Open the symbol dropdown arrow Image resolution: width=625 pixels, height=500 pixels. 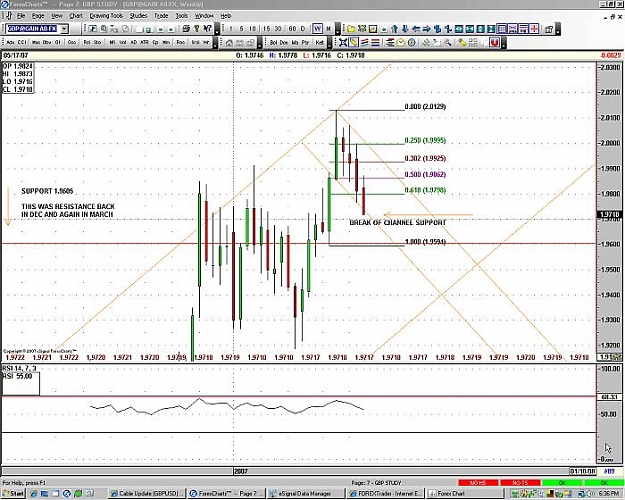pos(64,29)
